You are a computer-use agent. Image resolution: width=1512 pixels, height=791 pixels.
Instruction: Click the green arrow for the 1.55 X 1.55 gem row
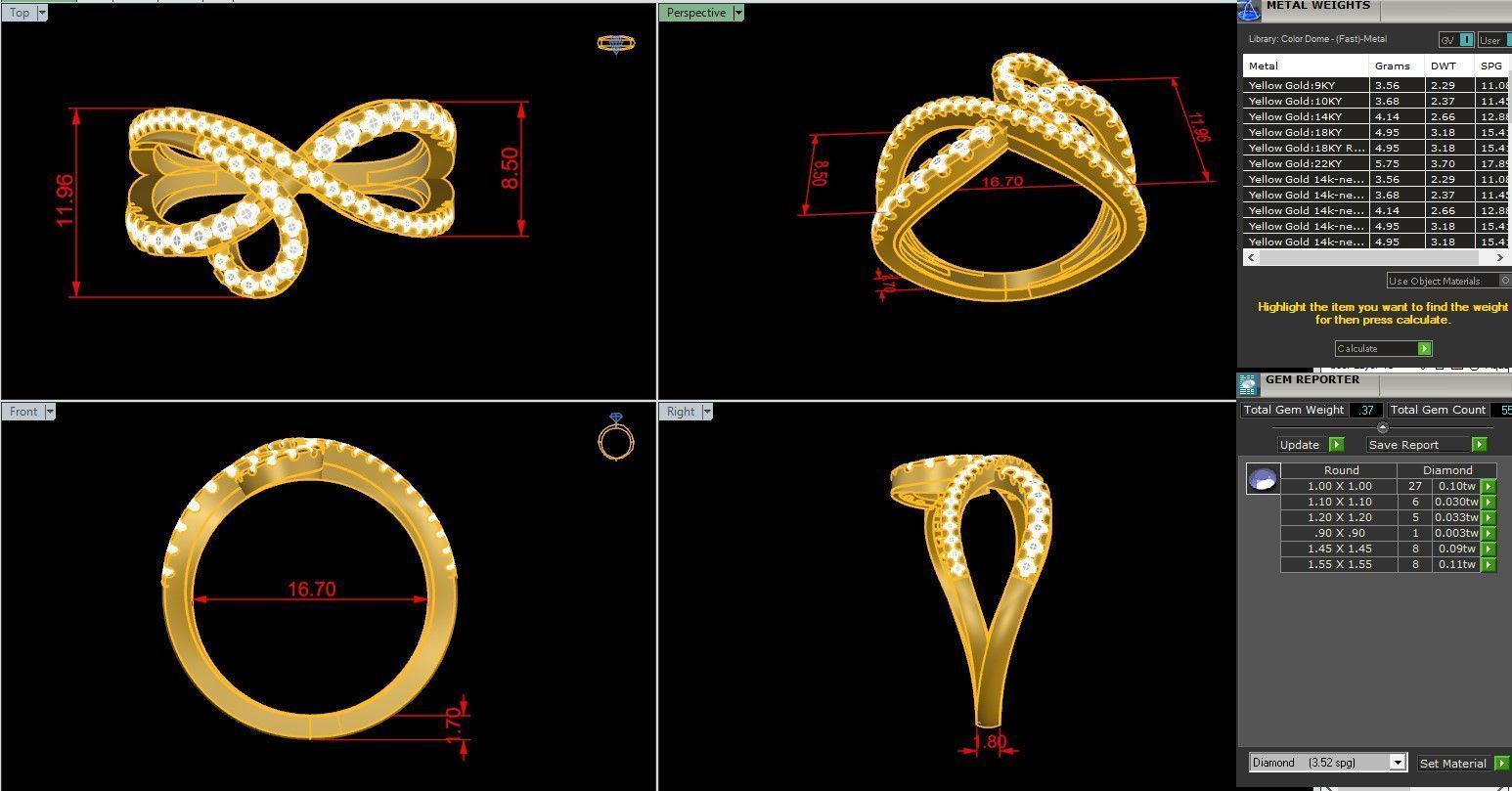(x=1489, y=564)
